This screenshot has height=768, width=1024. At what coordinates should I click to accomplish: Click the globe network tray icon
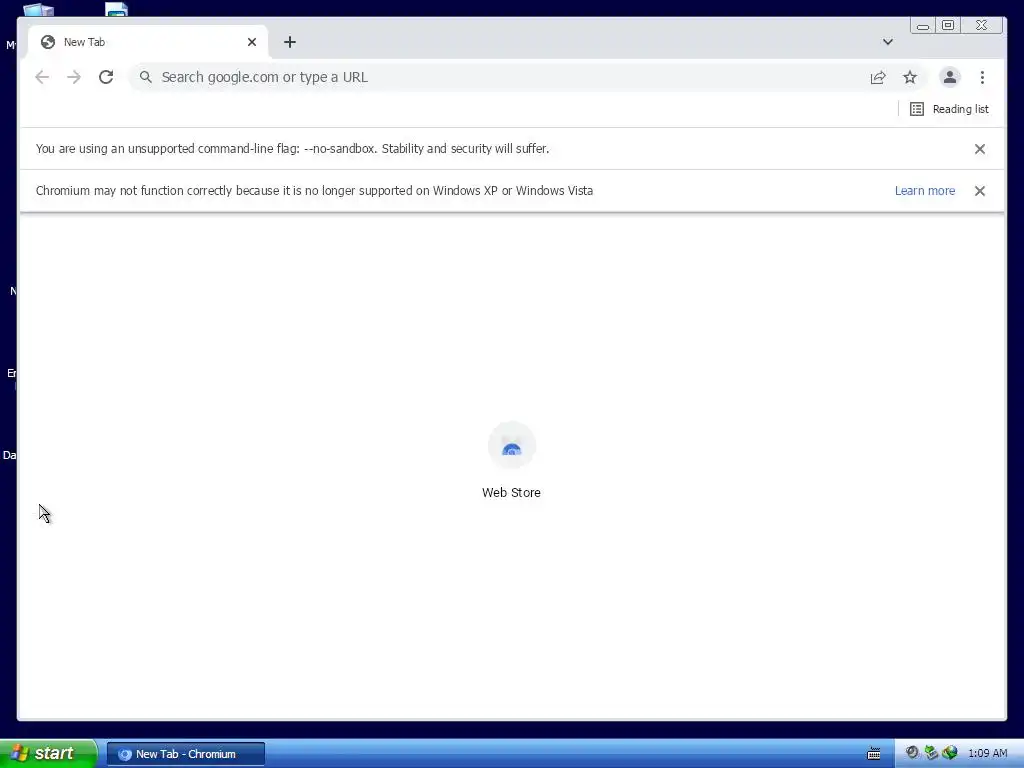(950, 753)
